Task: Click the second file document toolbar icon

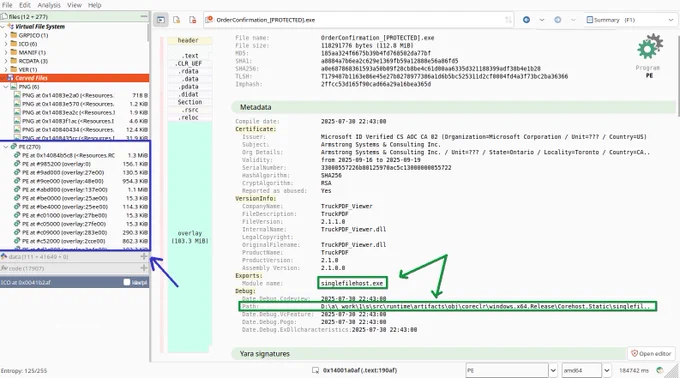Action: pyautogui.click(x=177, y=20)
